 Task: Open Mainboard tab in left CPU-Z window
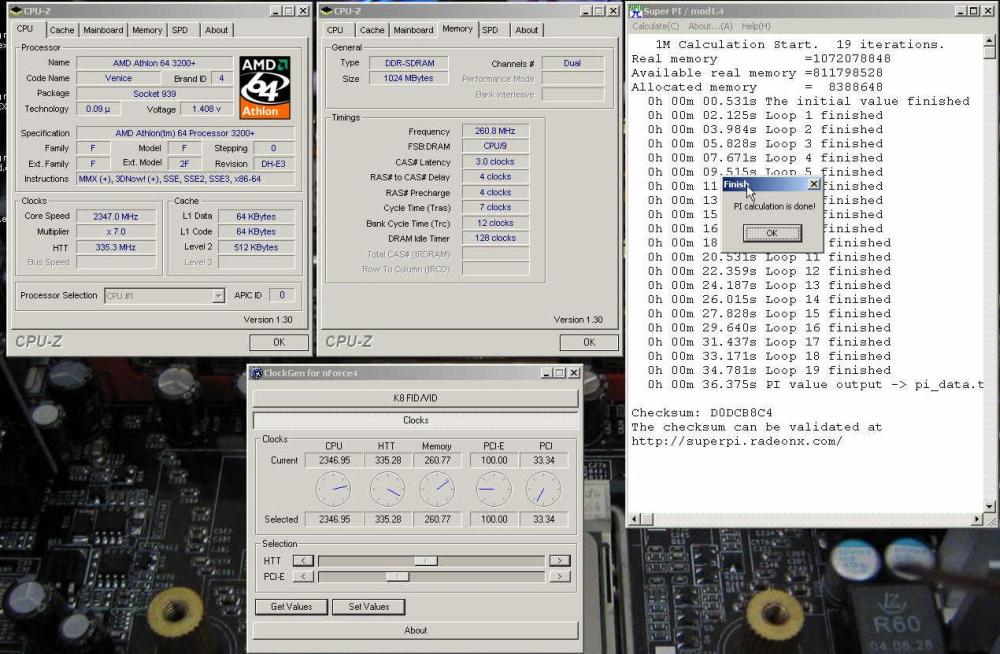click(103, 30)
